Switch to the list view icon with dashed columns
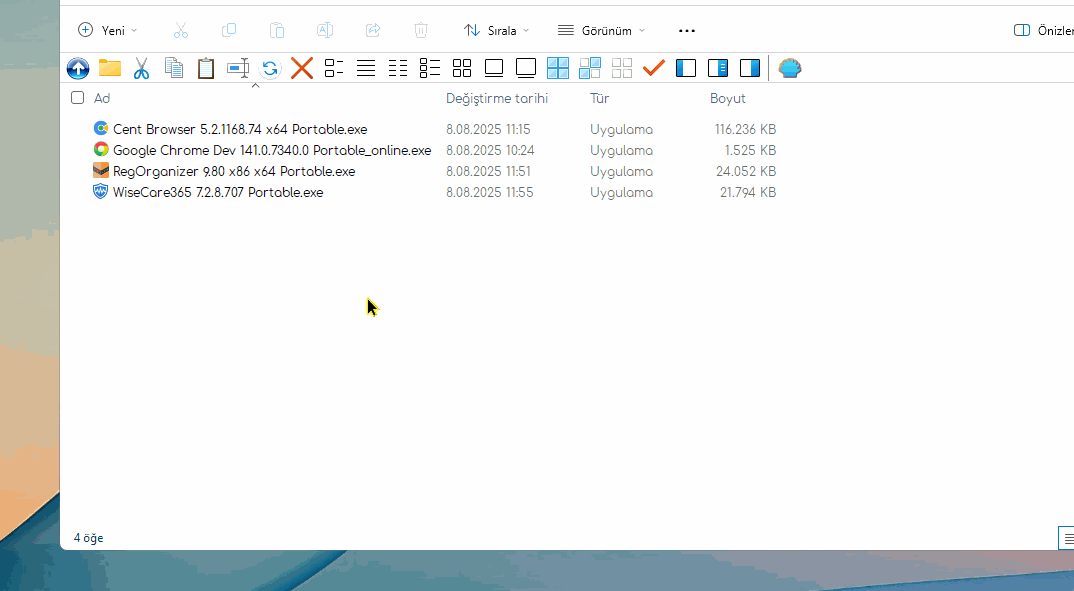1074x591 pixels. (398, 68)
